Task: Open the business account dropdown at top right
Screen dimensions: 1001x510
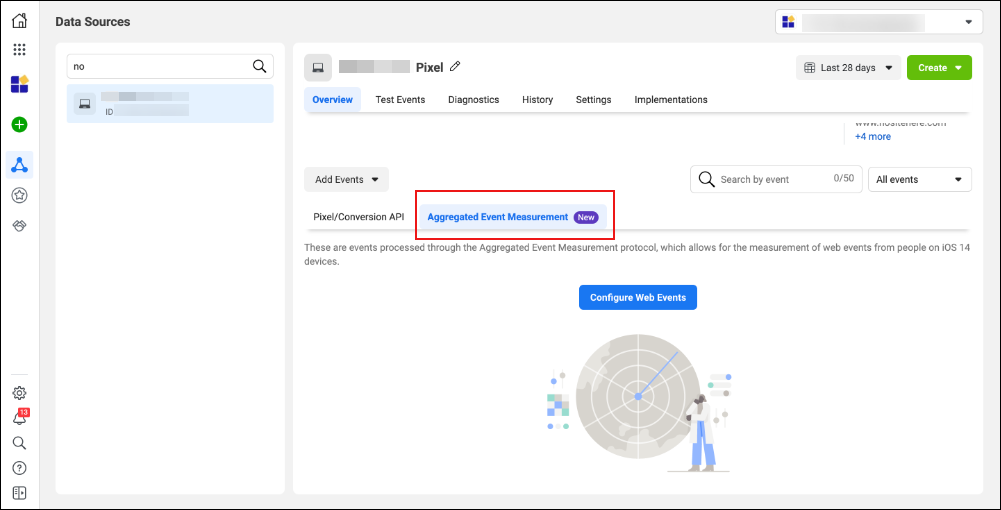Action: [879, 22]
